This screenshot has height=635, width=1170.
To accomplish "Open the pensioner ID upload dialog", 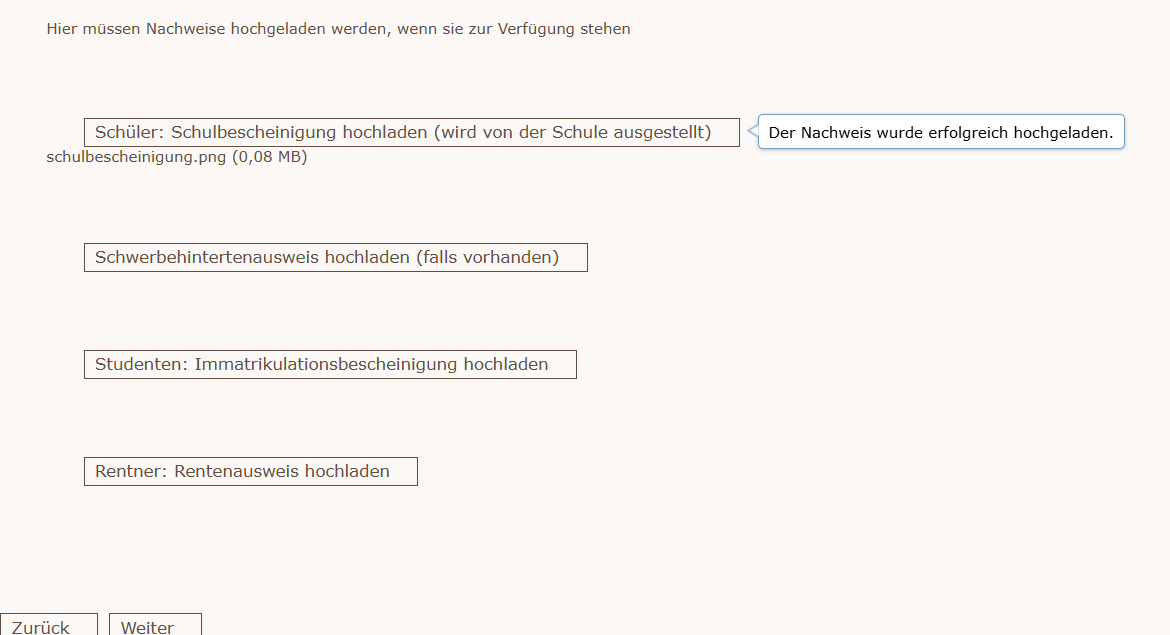I will (x=250, y=471).
